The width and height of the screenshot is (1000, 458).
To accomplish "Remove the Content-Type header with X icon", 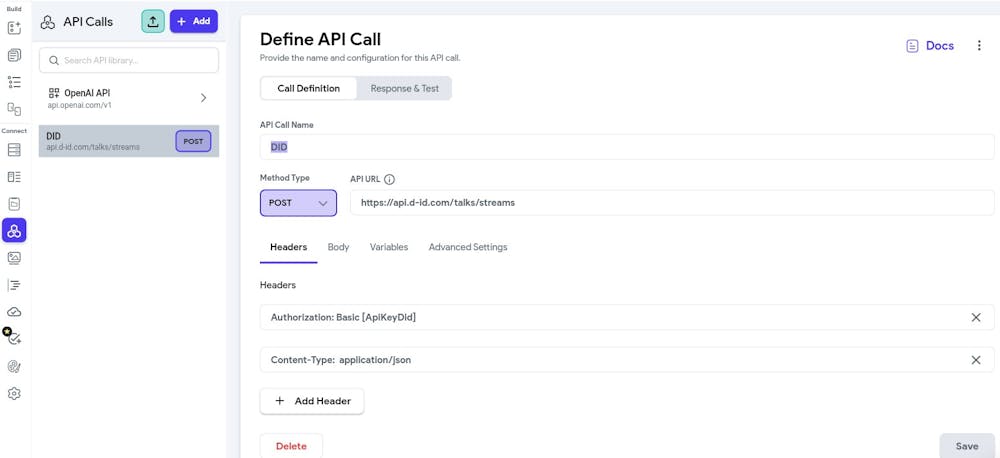I will click(x=976, y=360).
